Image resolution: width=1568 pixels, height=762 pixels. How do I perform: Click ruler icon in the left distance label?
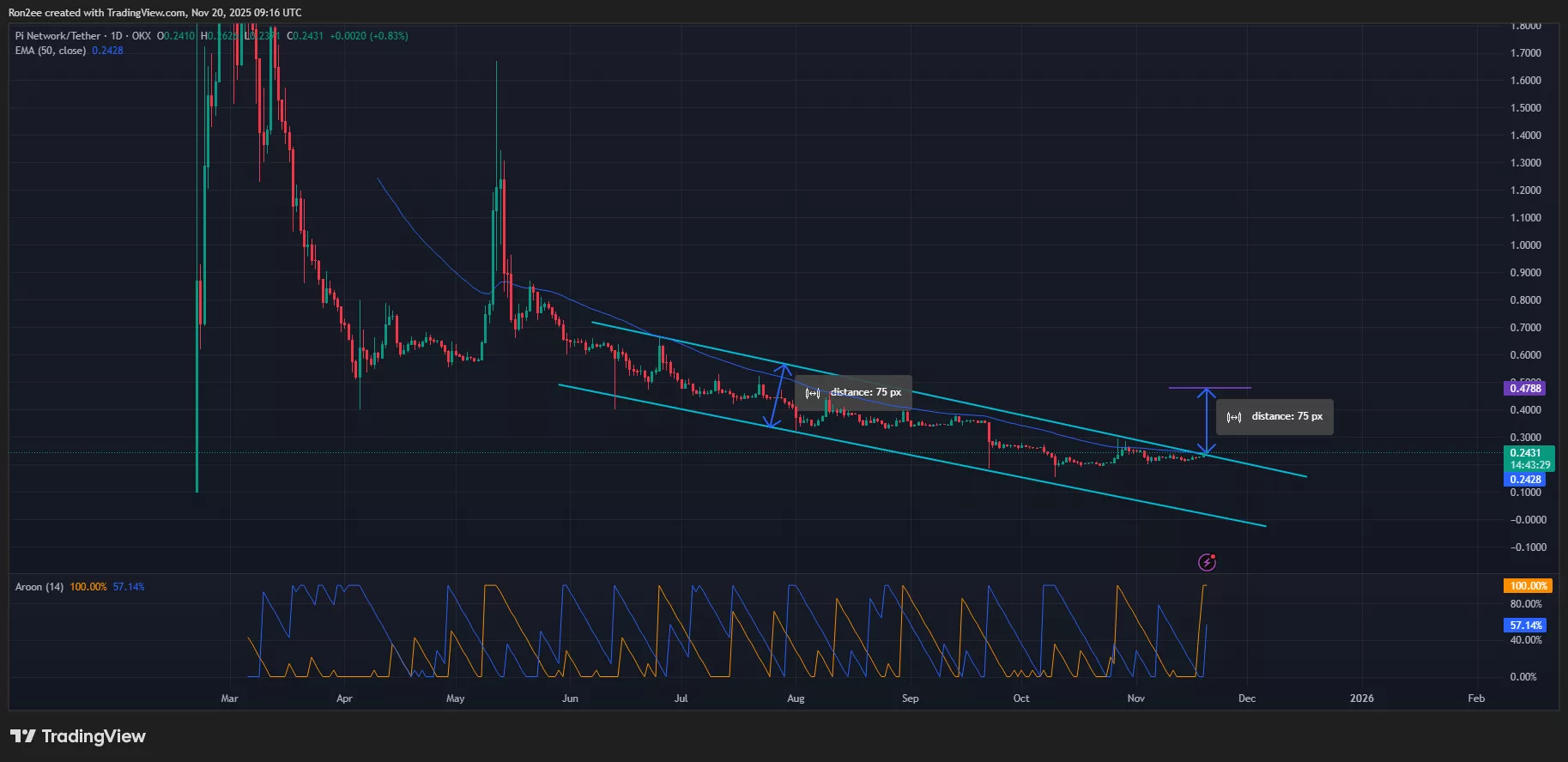[812, 393]
